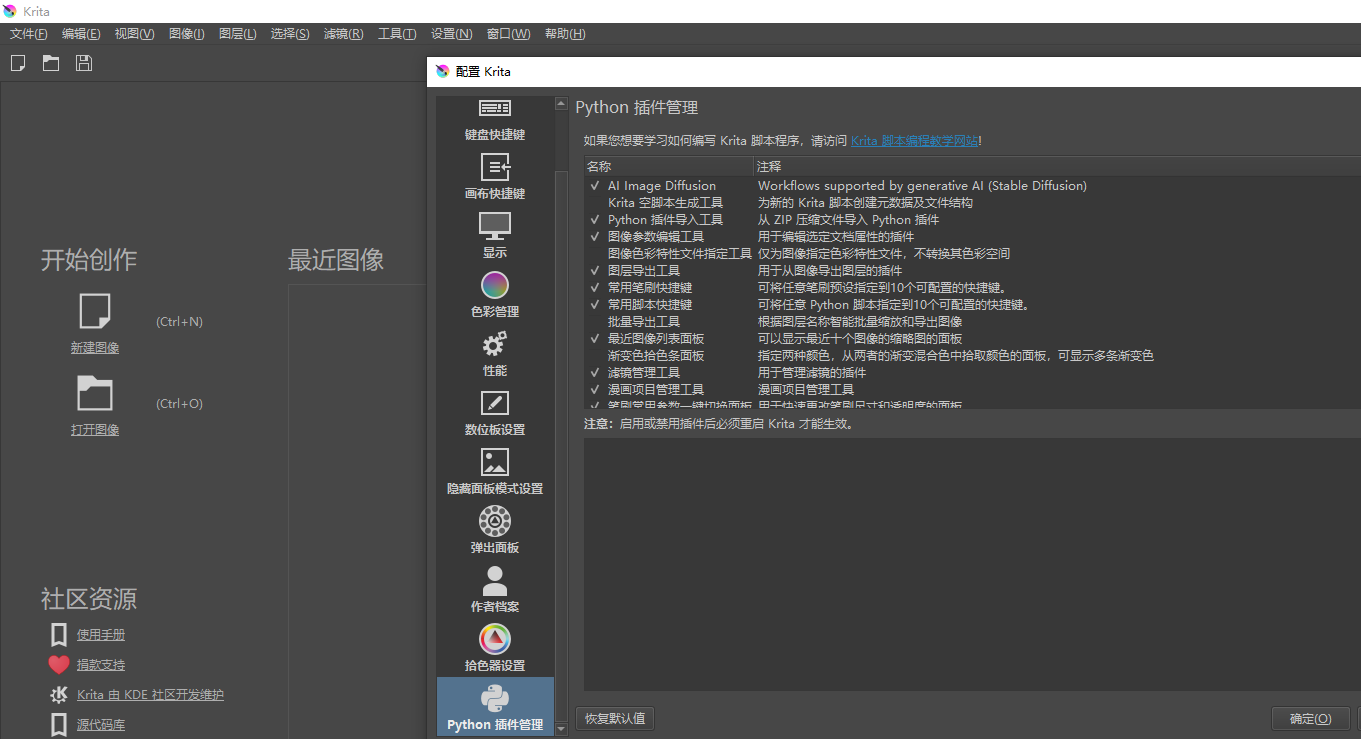Image resolution: width=1361 pixels, height=739 pixels.
Task: Click the 源代码库 bookmark icon
Action: tap(59, 724)
